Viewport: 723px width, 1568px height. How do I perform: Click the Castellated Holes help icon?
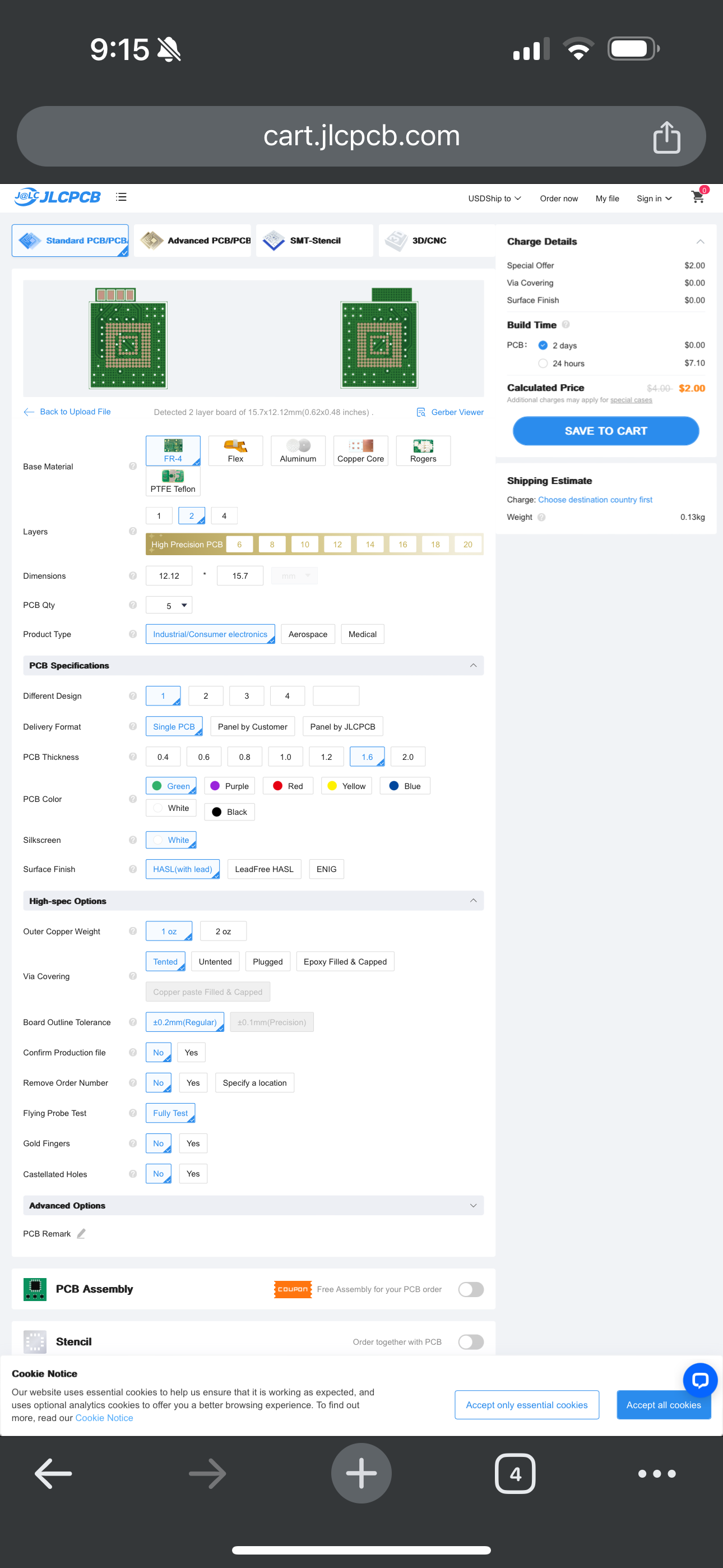(133, 1174)
